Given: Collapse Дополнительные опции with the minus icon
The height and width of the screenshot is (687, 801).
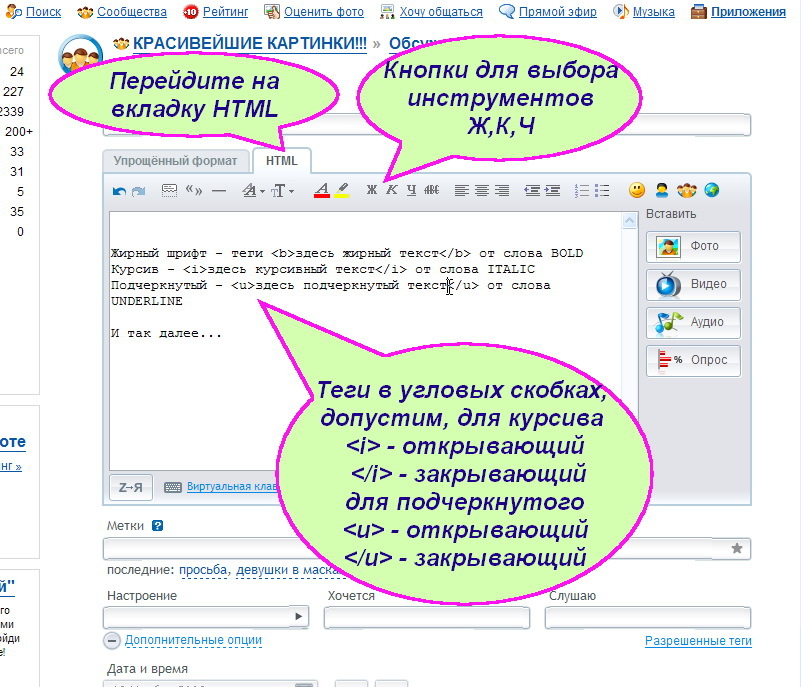Looking at the screenshot, I should (112, 641).
